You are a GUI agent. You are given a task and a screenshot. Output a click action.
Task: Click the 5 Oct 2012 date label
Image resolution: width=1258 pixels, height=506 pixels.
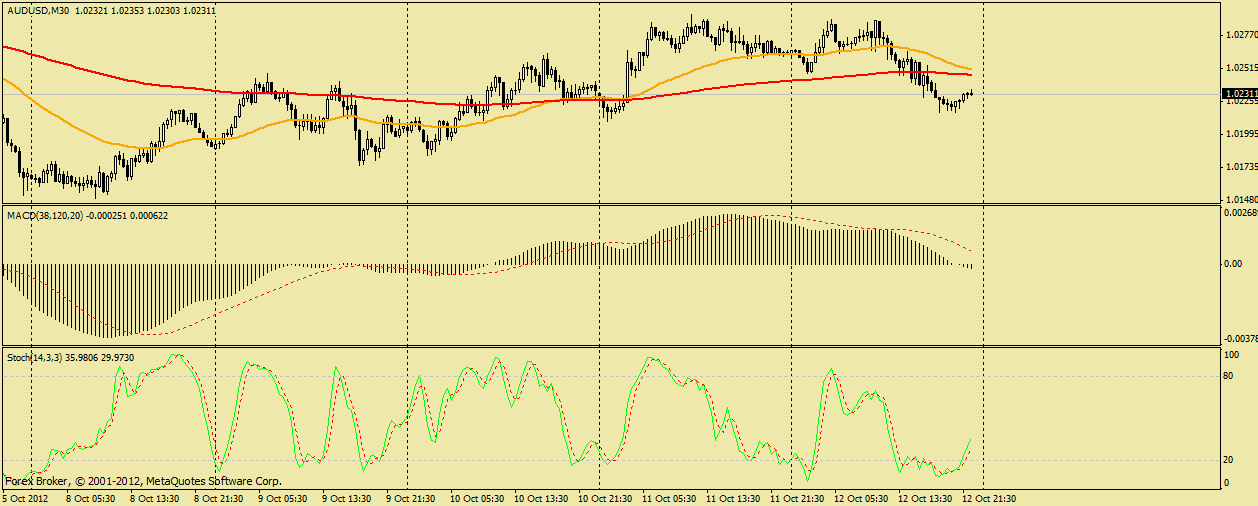[x=25, y=497]
